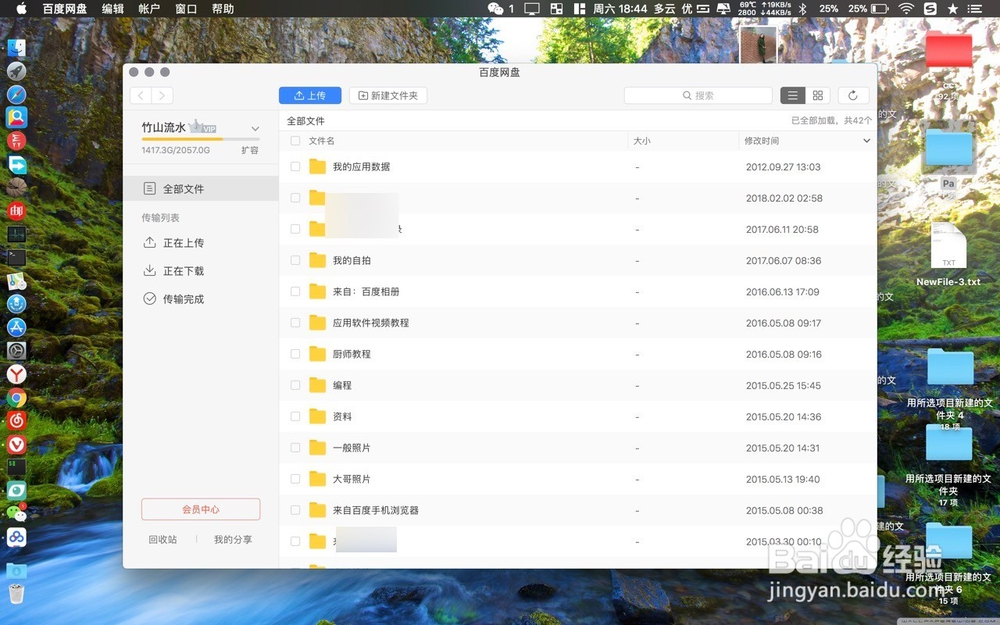Select 传输完成 (completed transfers) in sidebar
Image resolution: width=1000 pixels, height=625 pixels.
184,298
